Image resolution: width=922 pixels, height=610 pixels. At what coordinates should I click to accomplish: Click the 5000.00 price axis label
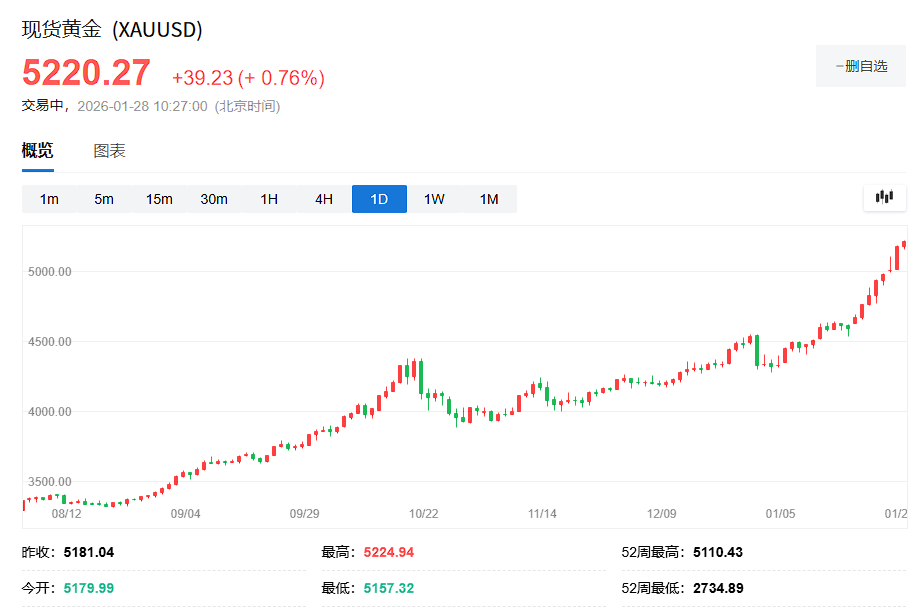(48, 271)
